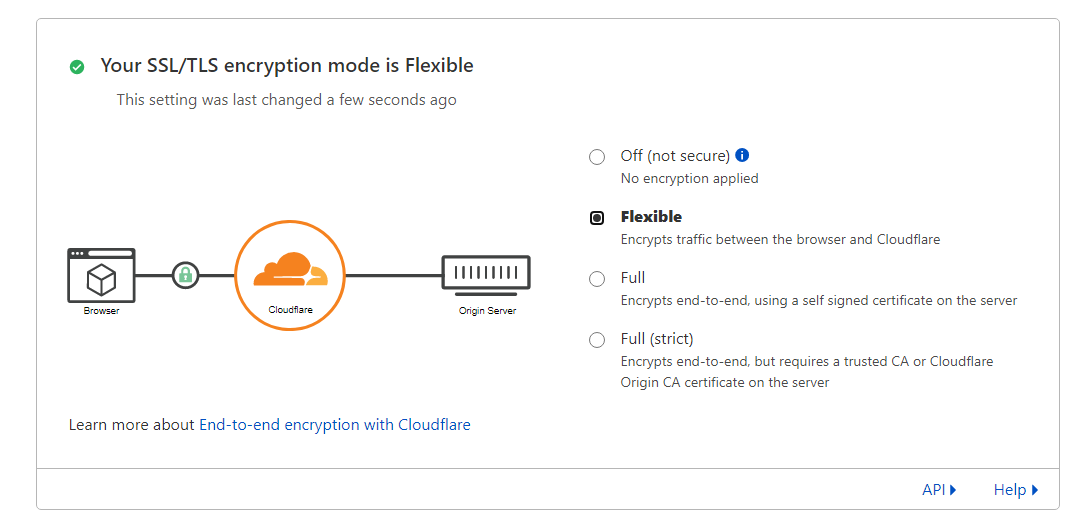Click the green success checkmark icon
This screenshot has width=1081, height=522.
tap(77, 67)
